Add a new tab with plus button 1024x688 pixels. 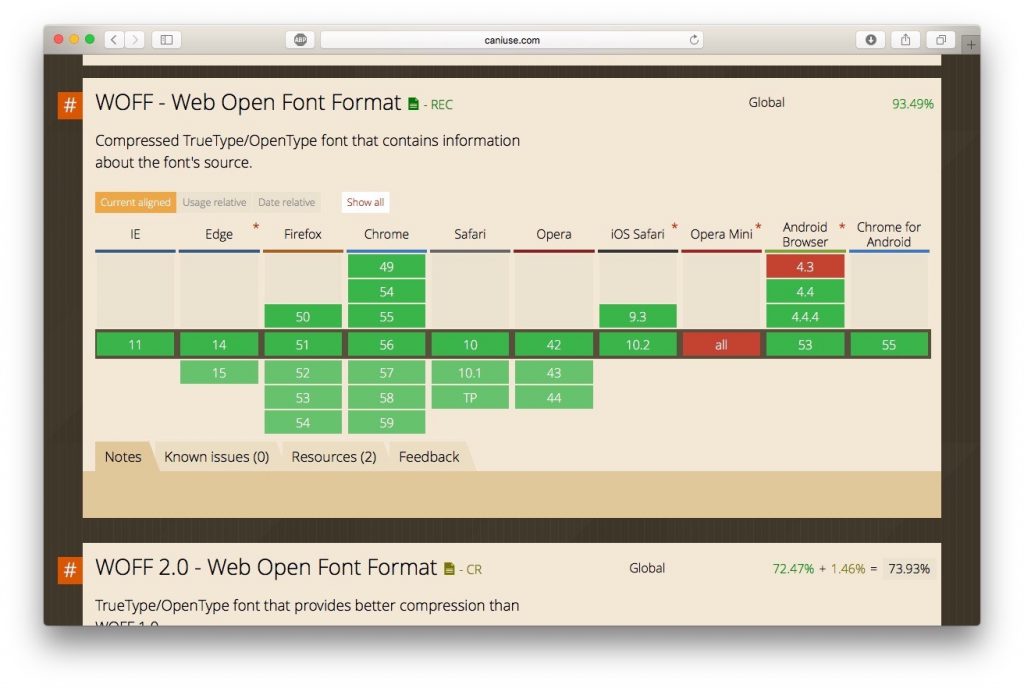[x=971, y=44]
